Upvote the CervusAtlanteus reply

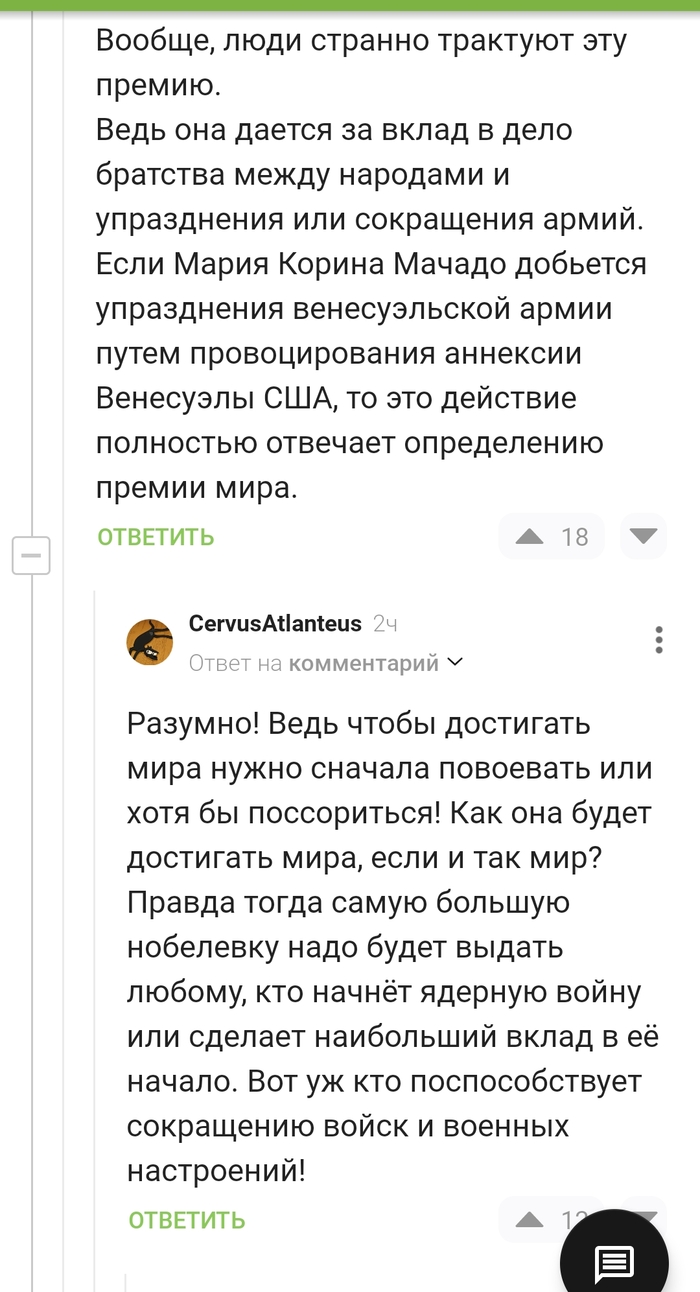530,1220
